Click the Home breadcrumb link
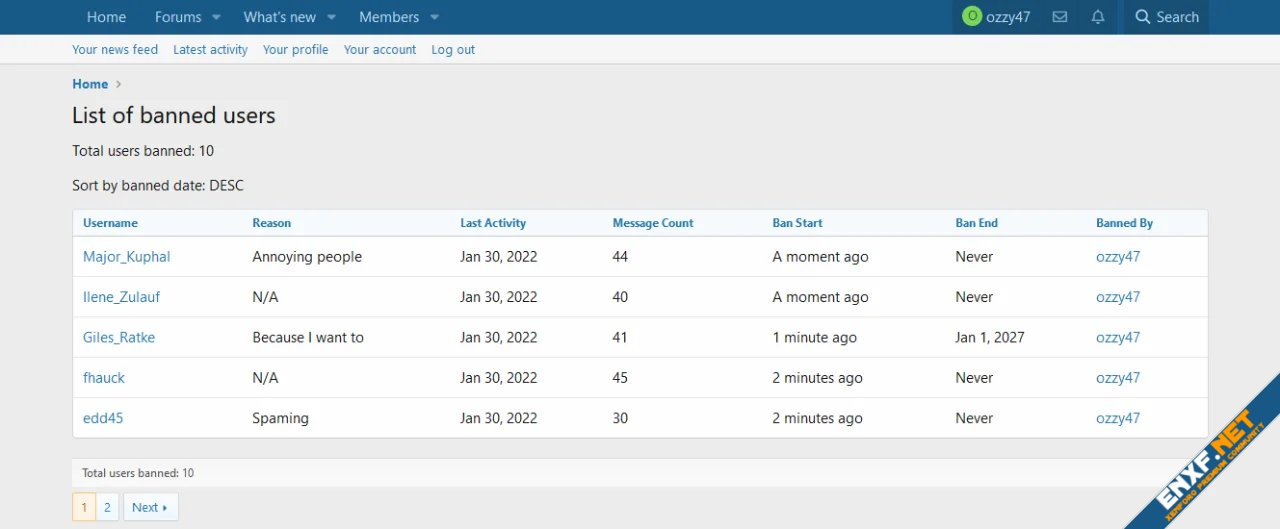The image size is (1280, 529). pos(90,84)
